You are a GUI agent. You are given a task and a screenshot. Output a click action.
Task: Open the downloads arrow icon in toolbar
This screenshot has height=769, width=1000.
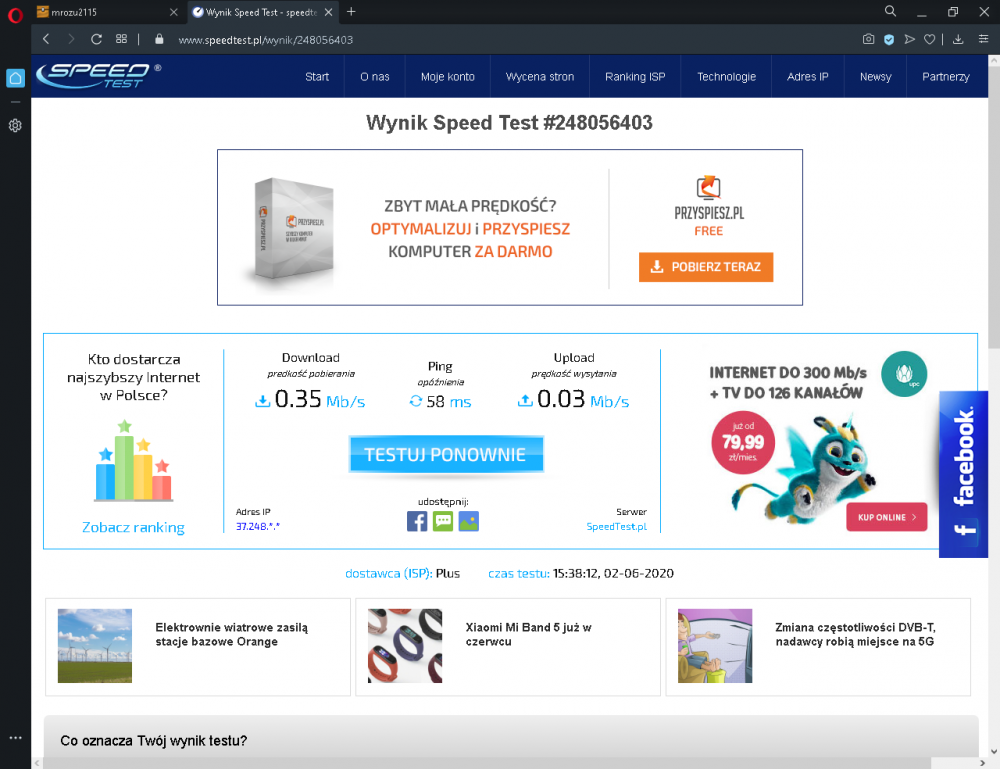958,39
